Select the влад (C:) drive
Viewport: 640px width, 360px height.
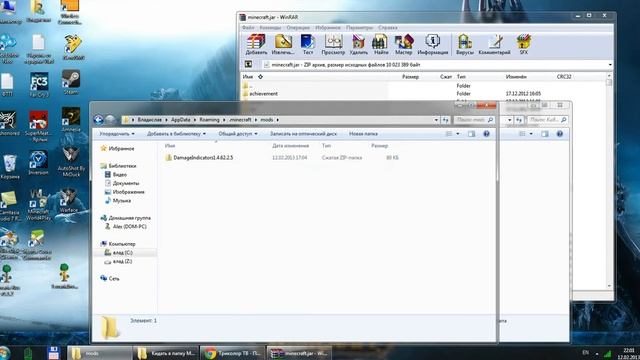coord(118,253)
